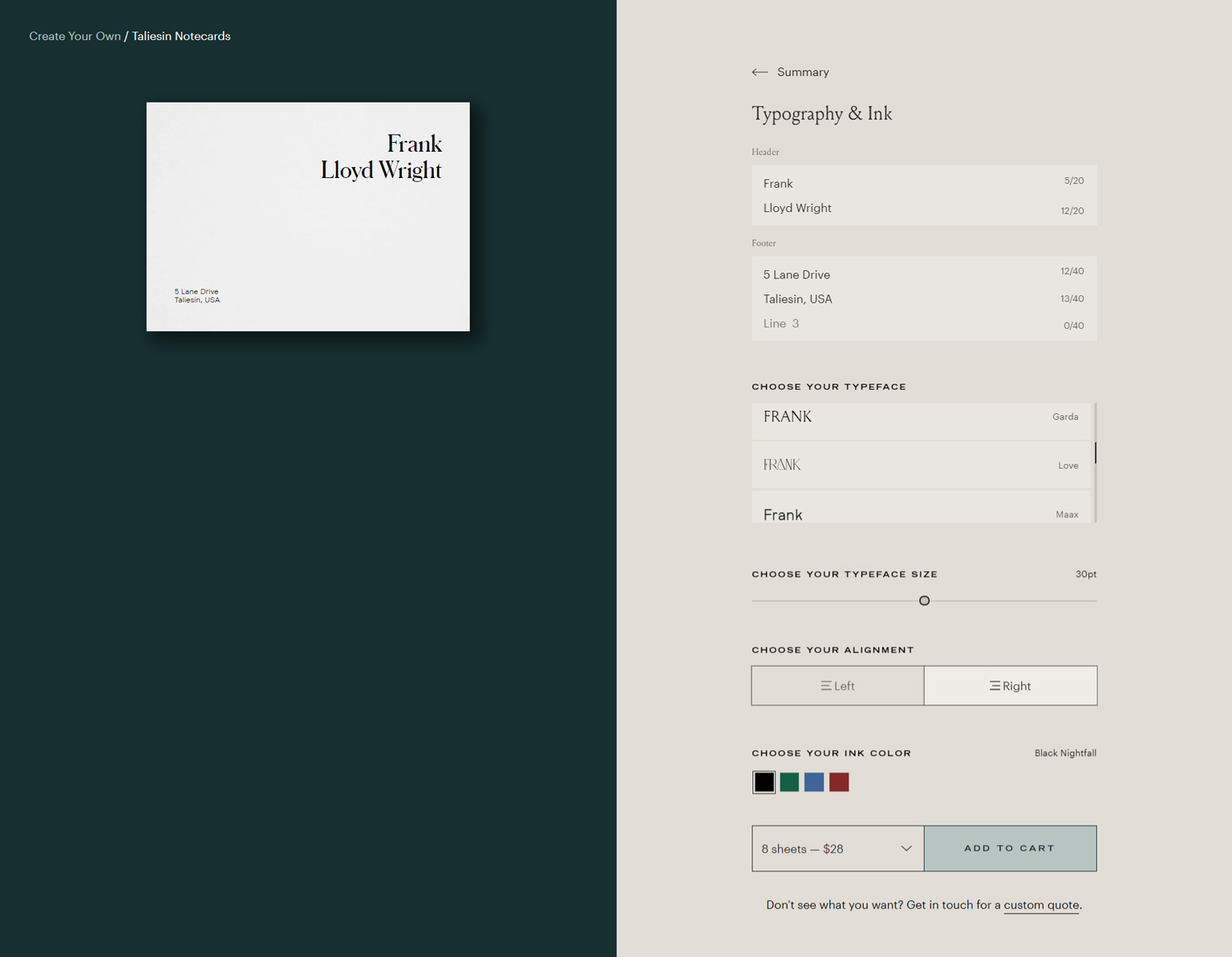Click the notecard preview image
Image resolution: width=1232 pixels, height=957 pixels.
[308, 217]
